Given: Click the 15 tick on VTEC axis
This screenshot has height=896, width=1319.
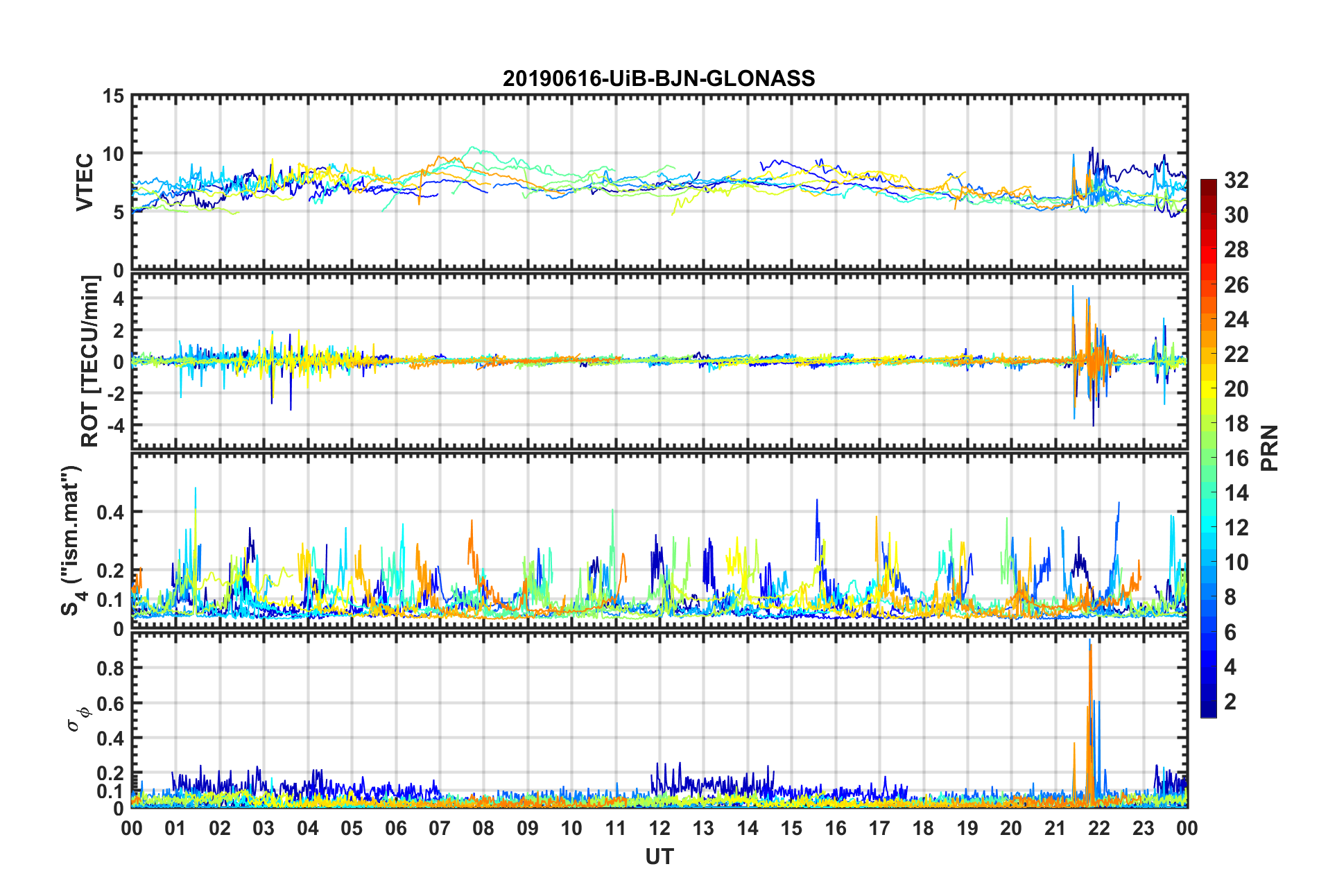Looking at the screenshot, I should point(113,96).
